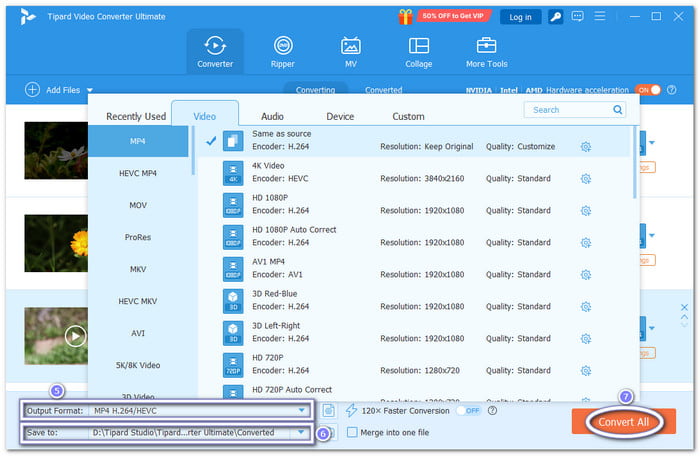Image resolution: width=700 pixels, height=456 pixels.
Task: Open settings gear for 3D Red-Blue
Action: tap(586, 306)
